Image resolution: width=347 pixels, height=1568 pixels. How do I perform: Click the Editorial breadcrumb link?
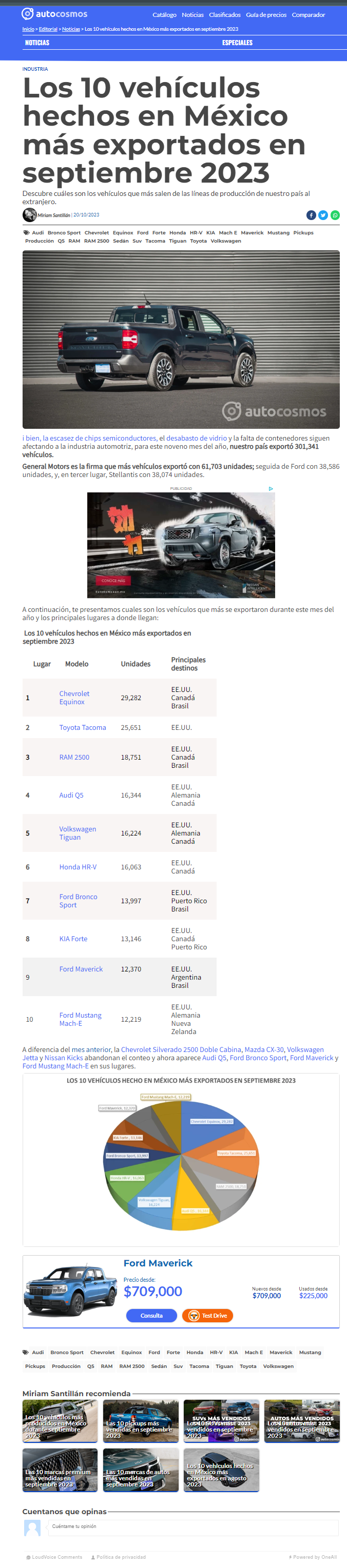[x=48, y=29]
